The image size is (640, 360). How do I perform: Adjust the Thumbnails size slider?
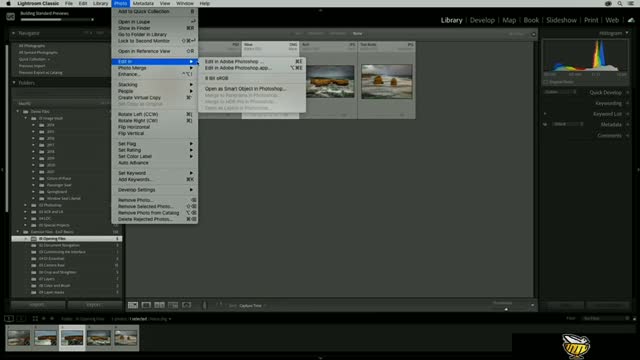coord(506,309)
